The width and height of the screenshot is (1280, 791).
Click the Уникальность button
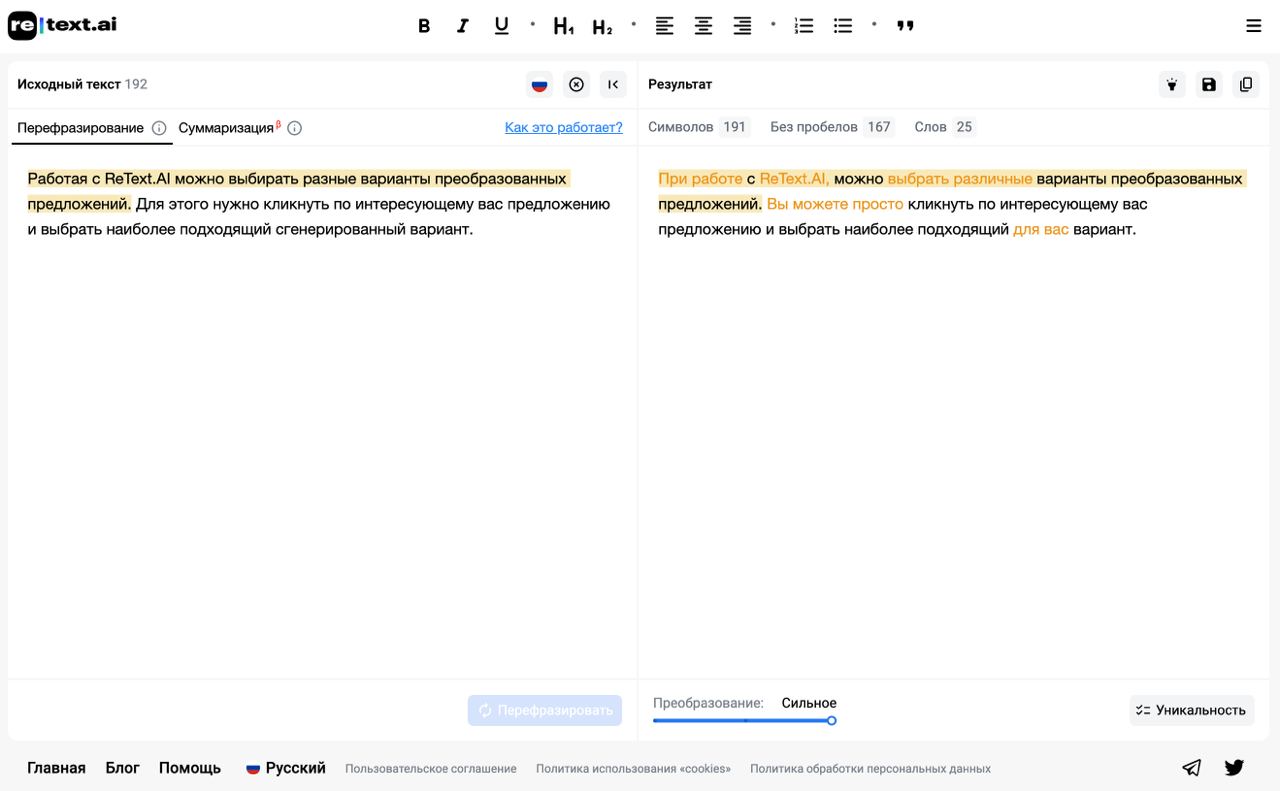point(1191,710)
